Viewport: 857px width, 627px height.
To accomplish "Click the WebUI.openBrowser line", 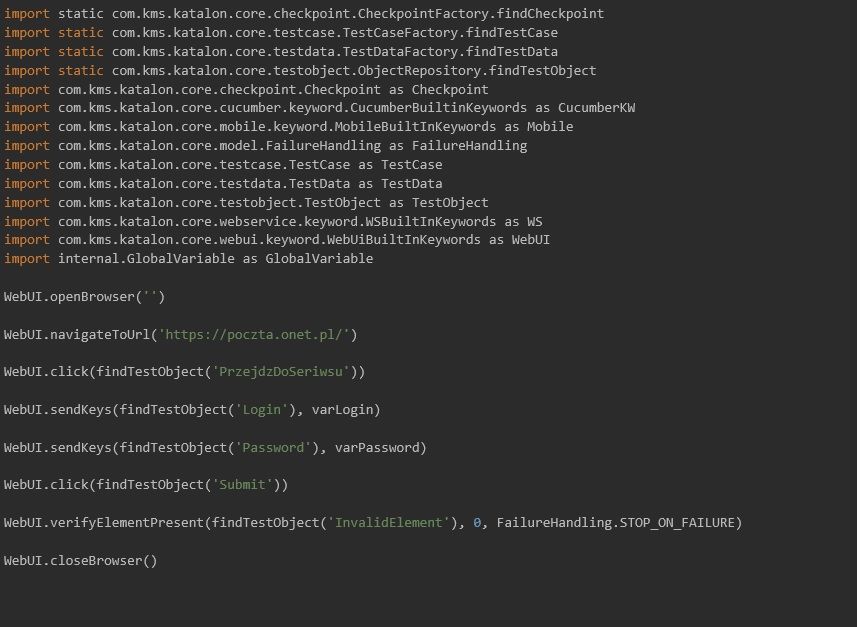I will [84, 296].
